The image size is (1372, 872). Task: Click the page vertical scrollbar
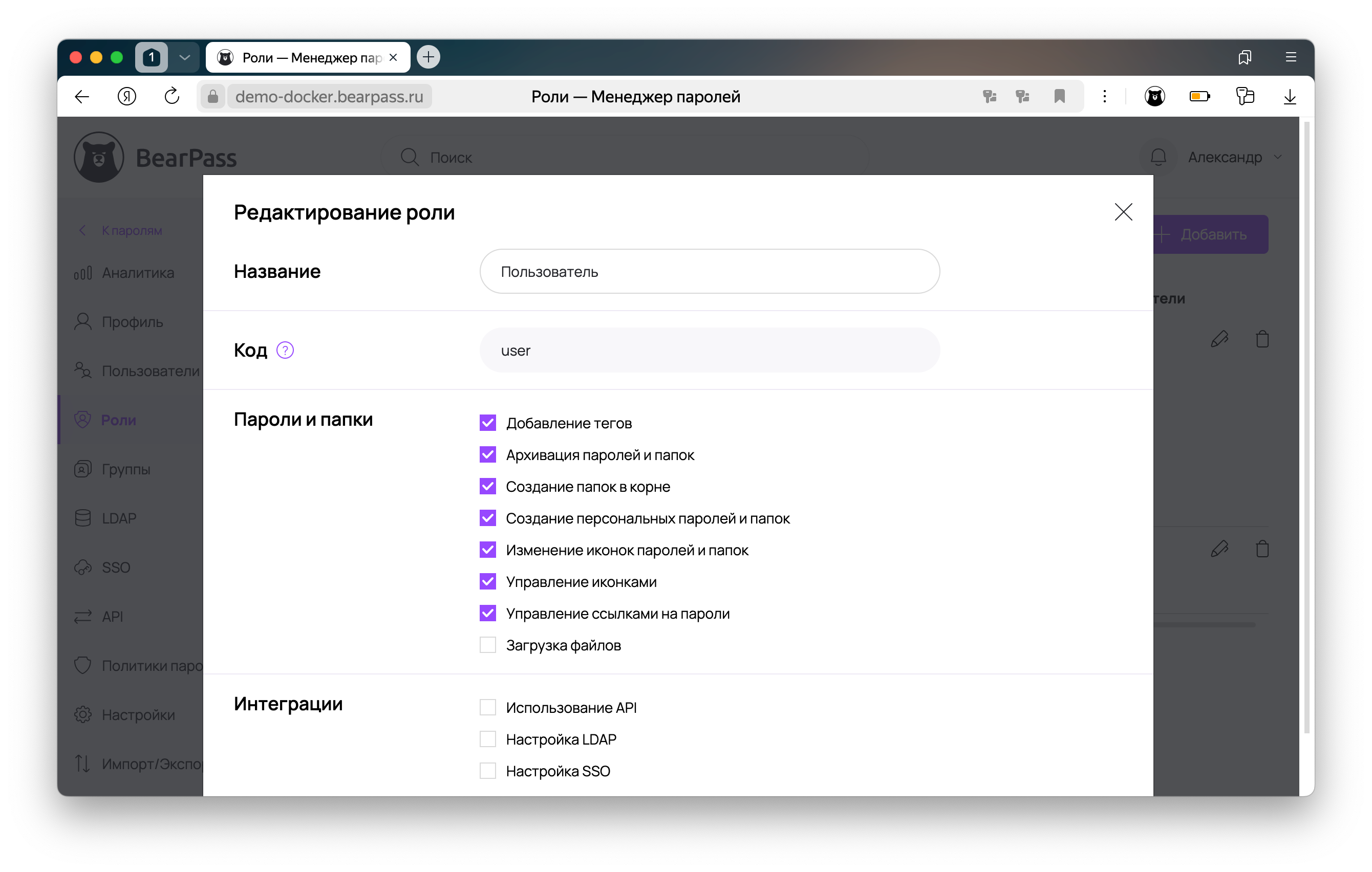coord(1307,427)
